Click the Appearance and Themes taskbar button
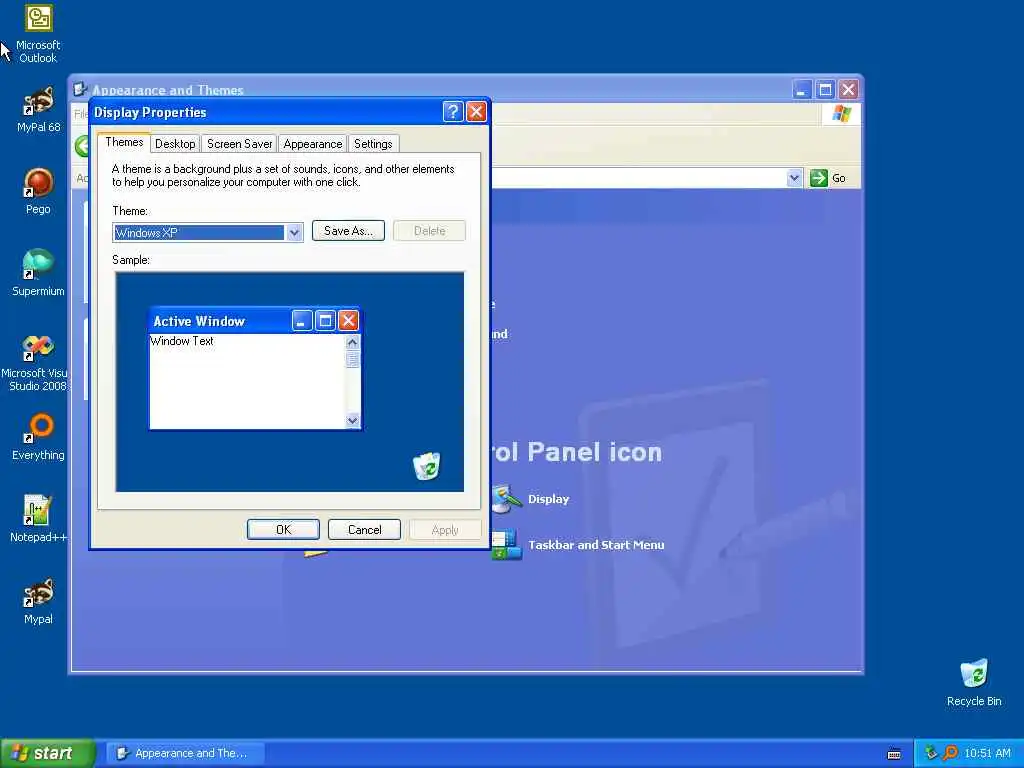1024x768 pixels. point(185,753)
